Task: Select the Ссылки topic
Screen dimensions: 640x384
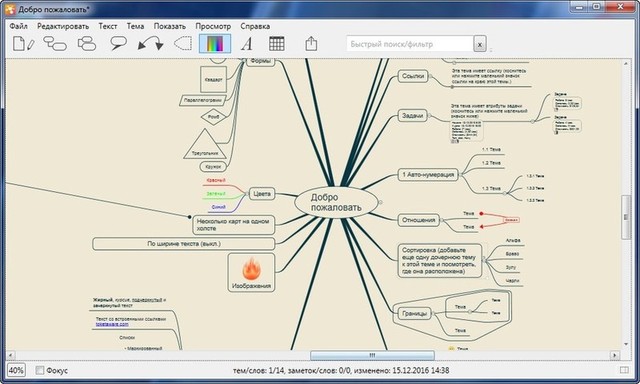Action: [413, 76]
